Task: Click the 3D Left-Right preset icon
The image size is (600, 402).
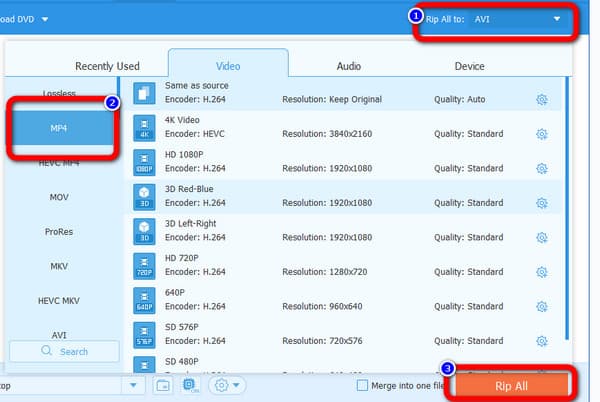Action: (144, 231)
